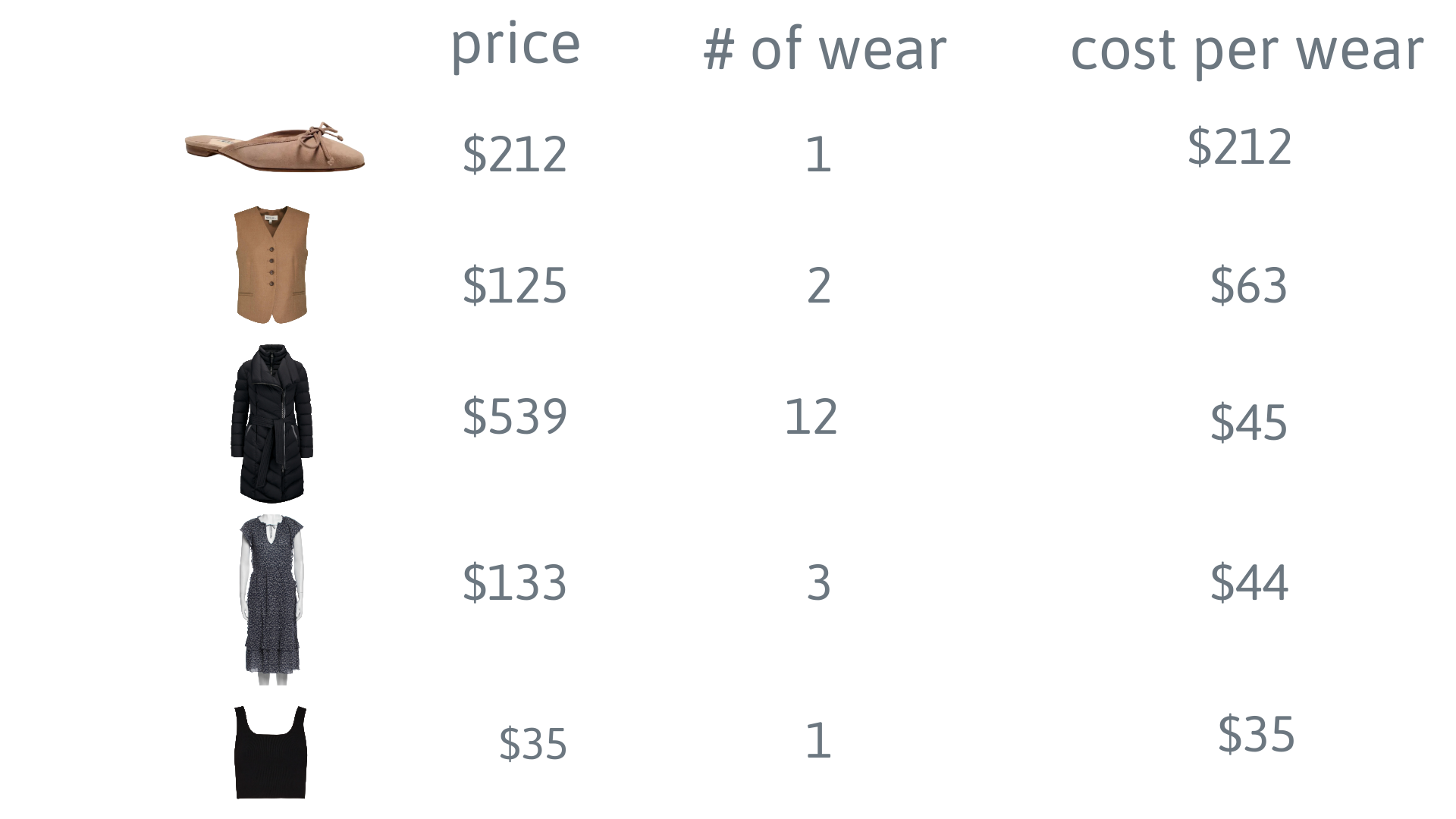Image resolution: width=1456 pixels, height=819 pixels.
Task: Click the suede bow mule shoe image
Action: pos(275,148)
